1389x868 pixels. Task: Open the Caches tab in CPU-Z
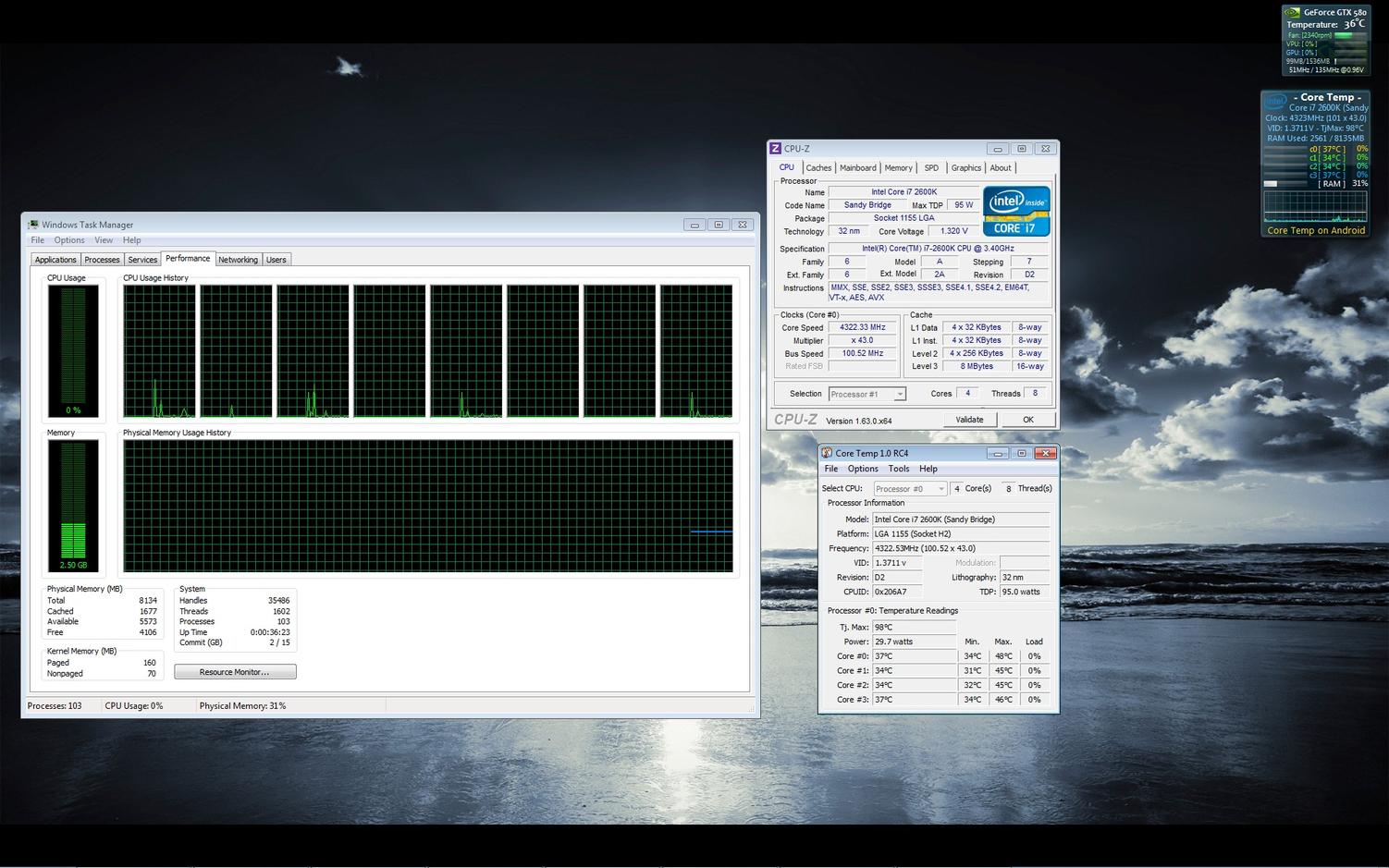818,168
